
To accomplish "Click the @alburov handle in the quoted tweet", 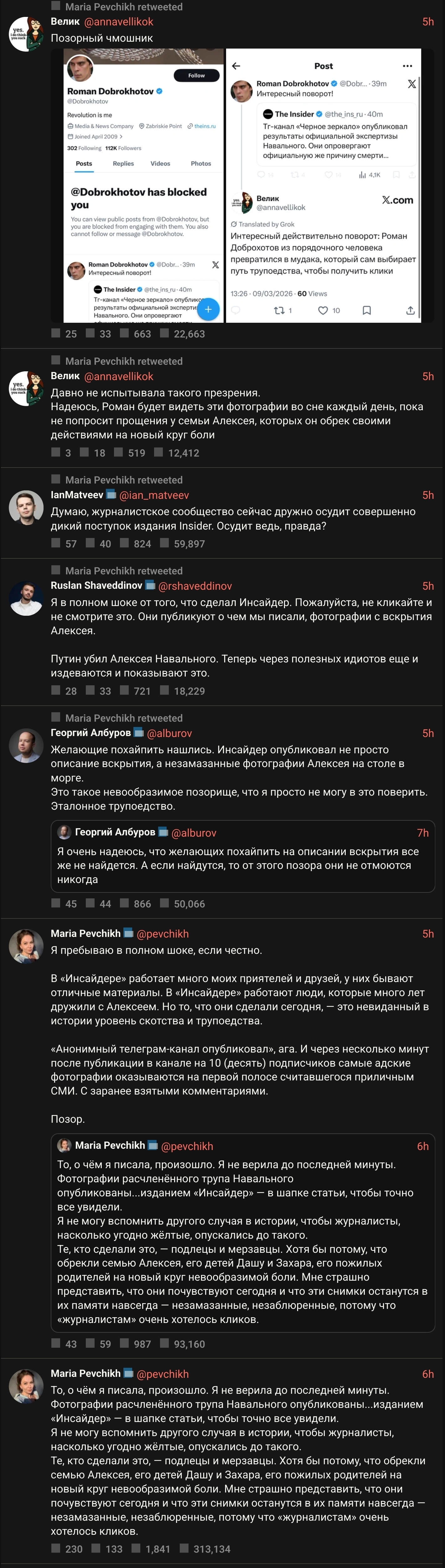I will [x=194, y=833].
